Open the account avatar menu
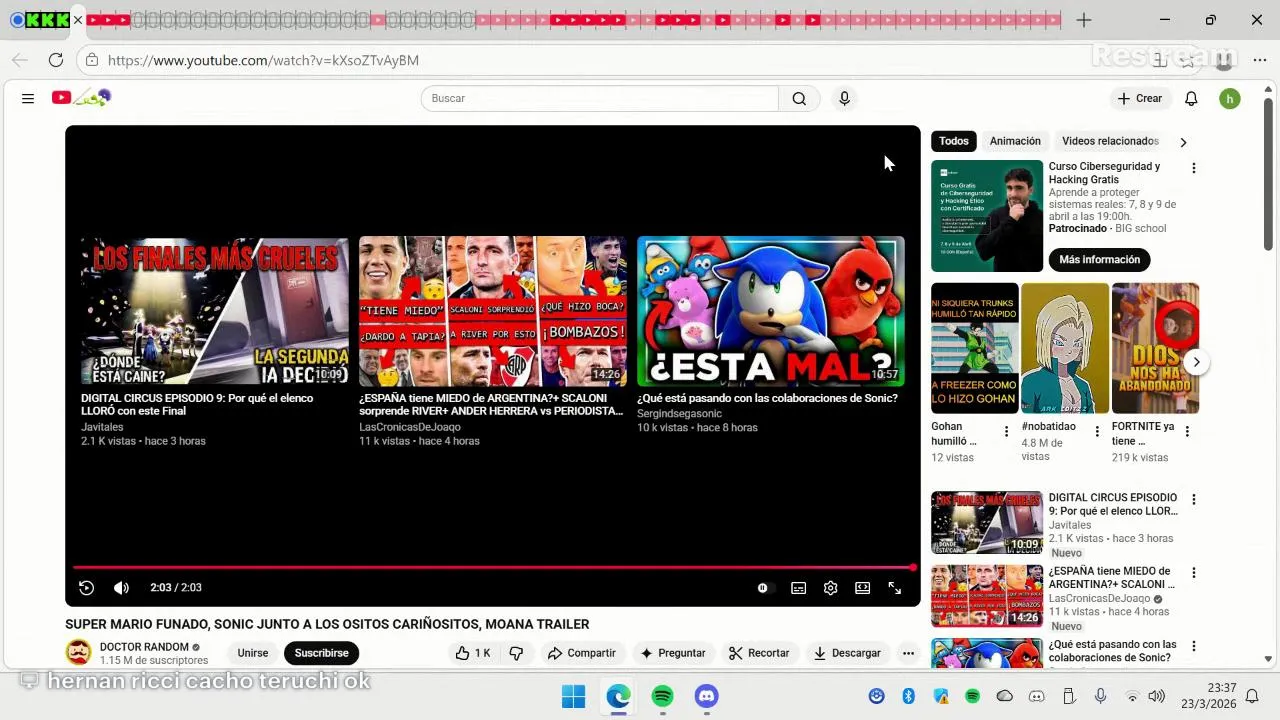Image resolution: width=1280 pixels, height=720 pixels. click(1230, 98)
